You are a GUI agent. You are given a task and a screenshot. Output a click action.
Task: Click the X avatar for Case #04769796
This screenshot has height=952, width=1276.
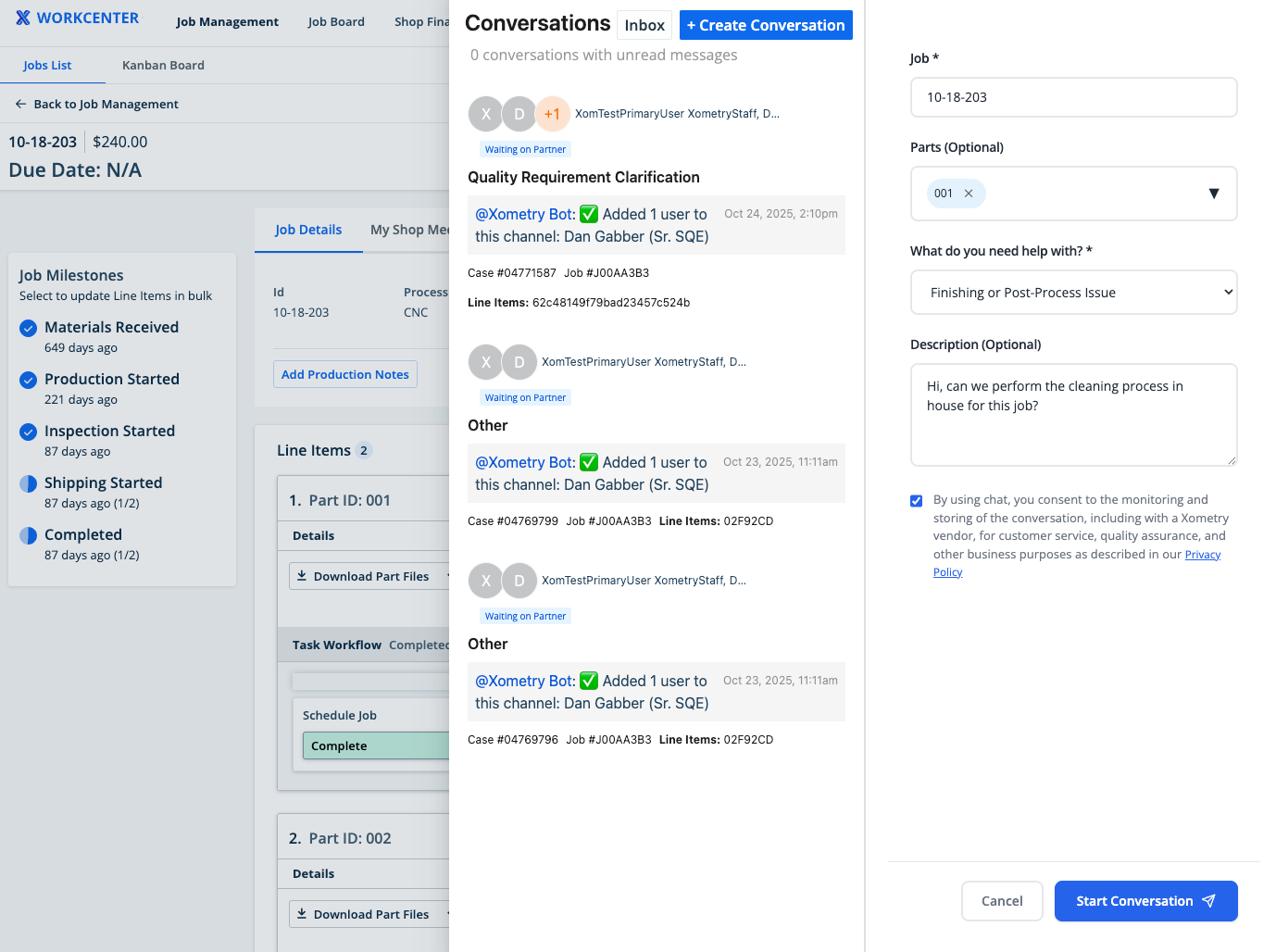point(486,581)
